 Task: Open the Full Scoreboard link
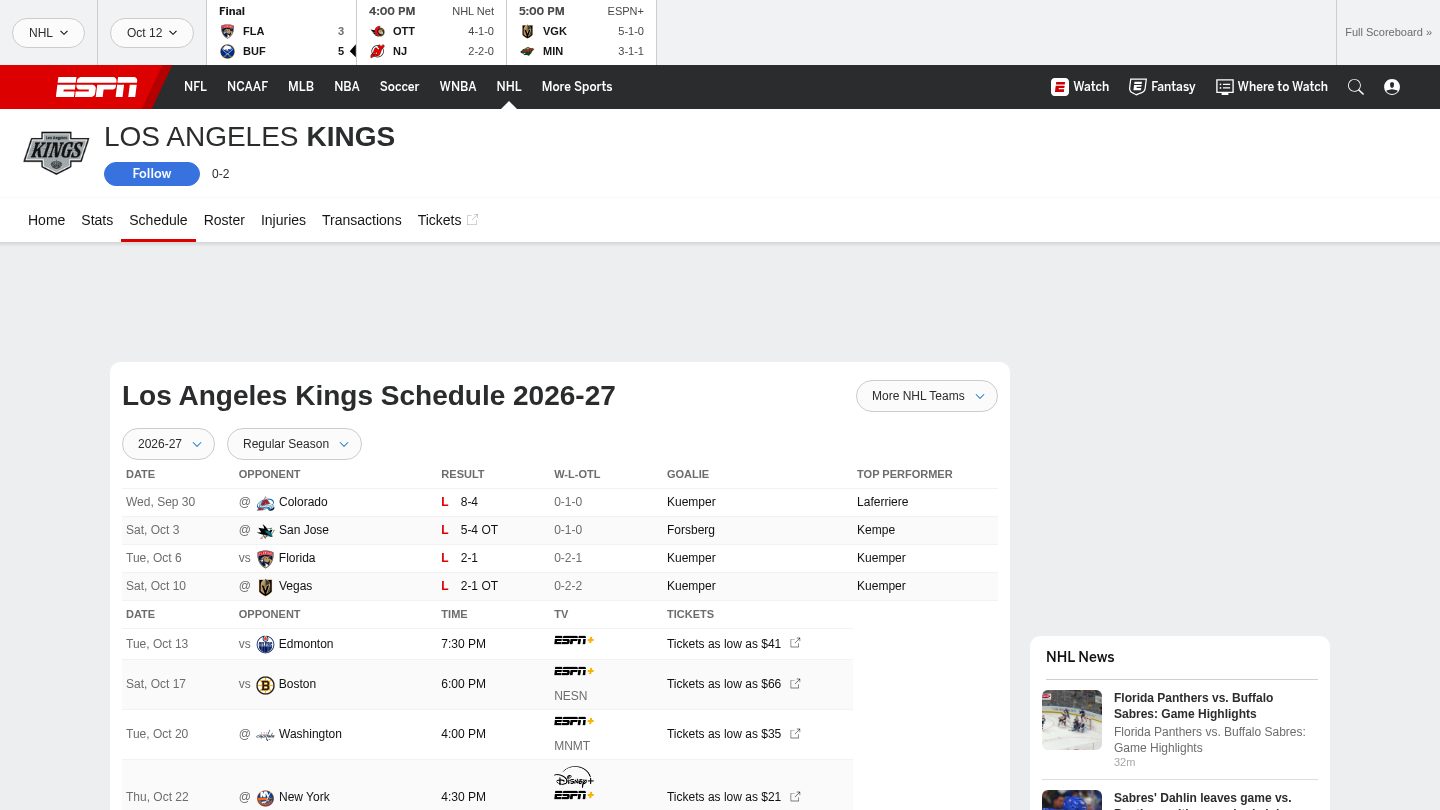pos(1388,32)
